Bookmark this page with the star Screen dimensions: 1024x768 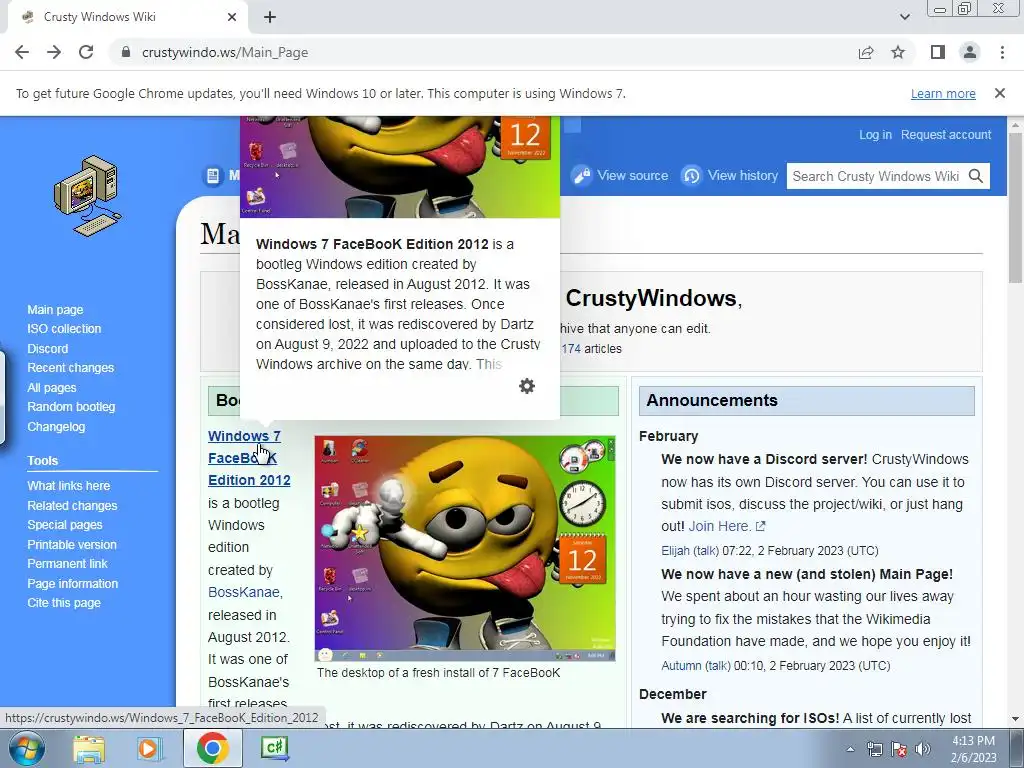tap(898, 52)
